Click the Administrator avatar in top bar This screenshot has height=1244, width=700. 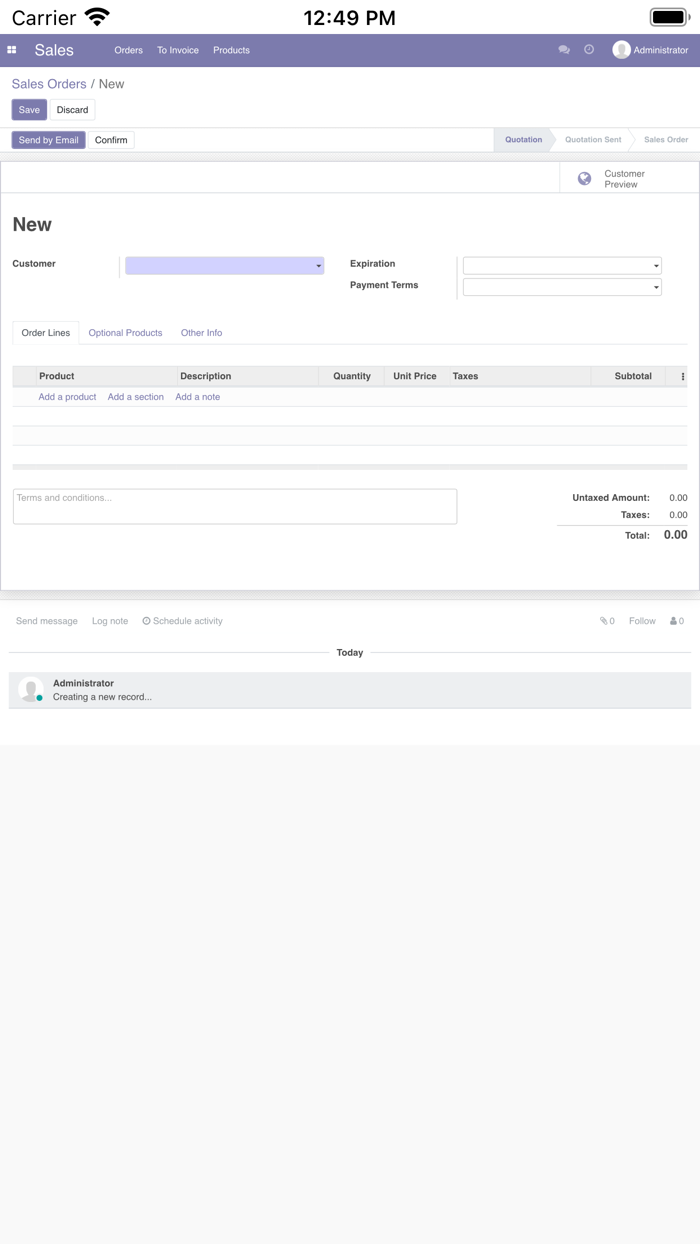621,50
